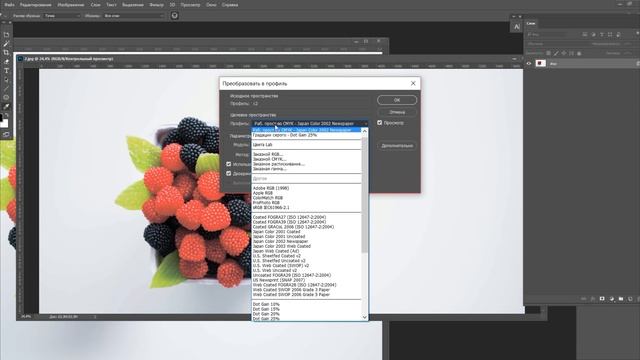
Task: Select the Eraser tool
Action: point(6,62)
